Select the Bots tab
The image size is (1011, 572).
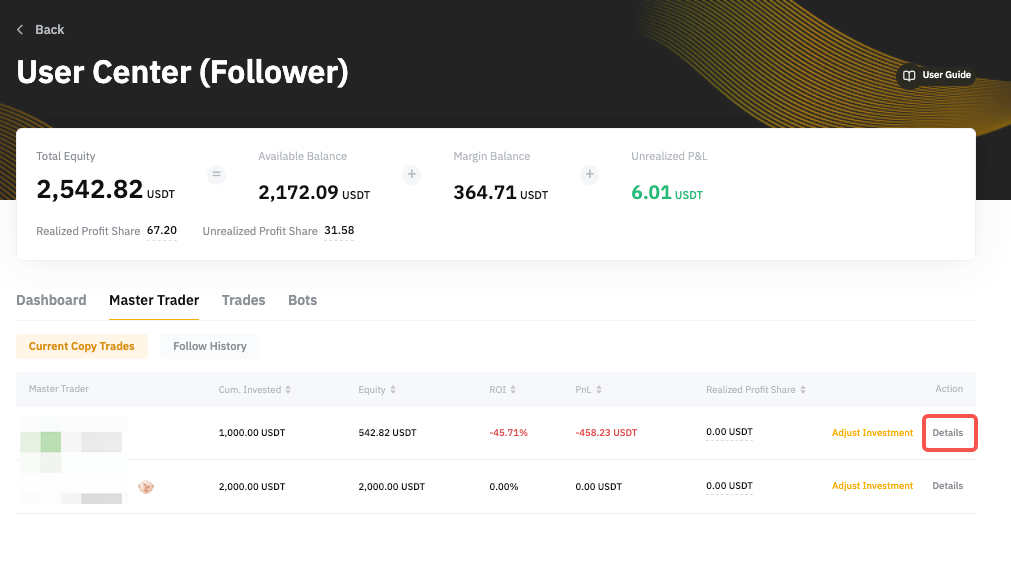click(x=302, y=300)
